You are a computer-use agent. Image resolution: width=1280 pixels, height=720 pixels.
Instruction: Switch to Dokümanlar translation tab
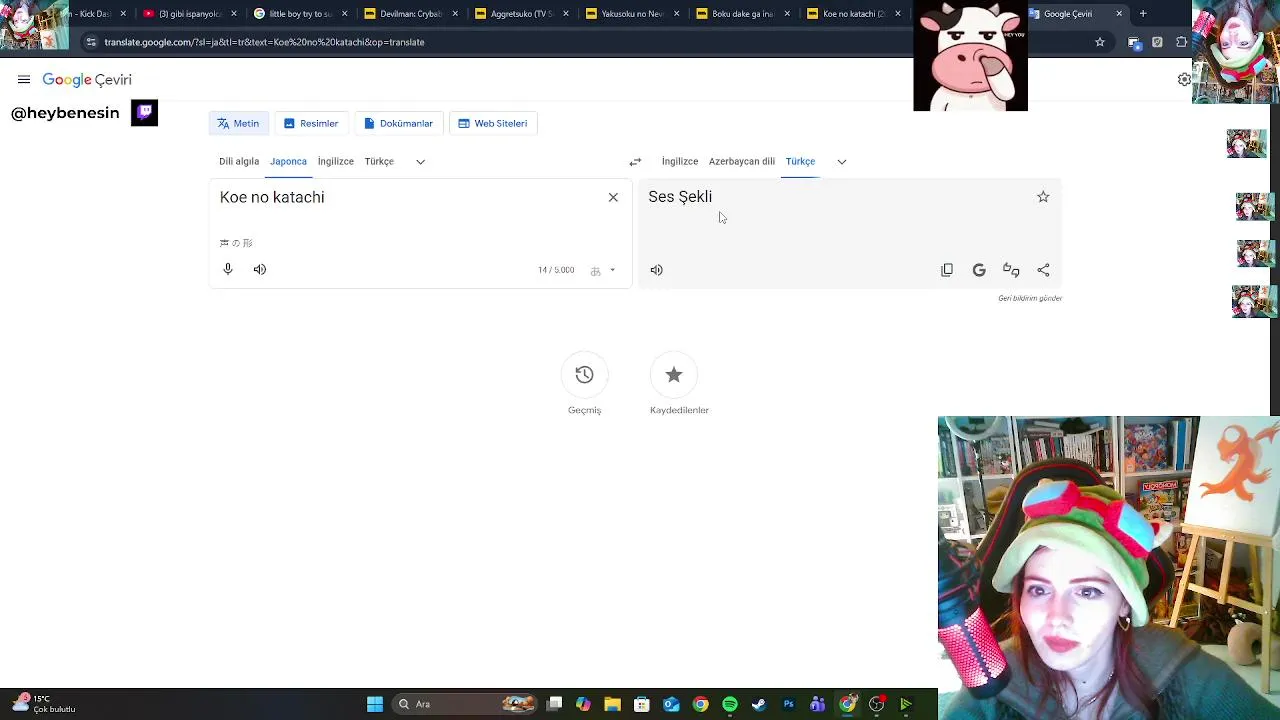pyautogui.click(x=398, y=123)
